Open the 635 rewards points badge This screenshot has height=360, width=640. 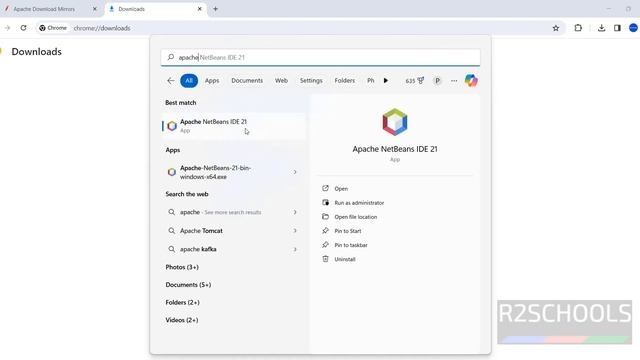click(x=415, y=80)
